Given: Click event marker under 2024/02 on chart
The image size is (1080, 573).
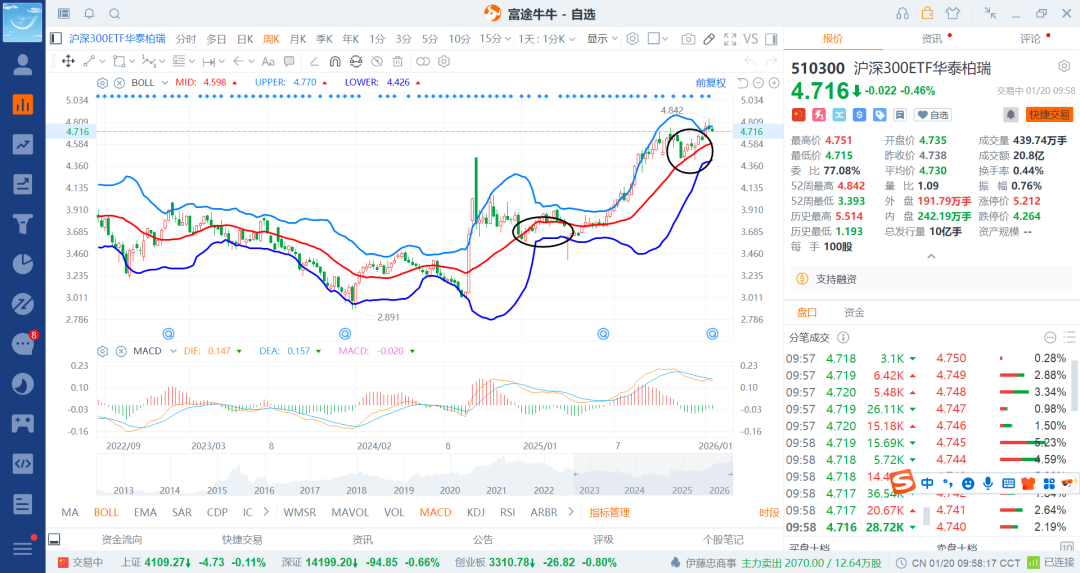Looking at the screenshot, I should [345, 334].
